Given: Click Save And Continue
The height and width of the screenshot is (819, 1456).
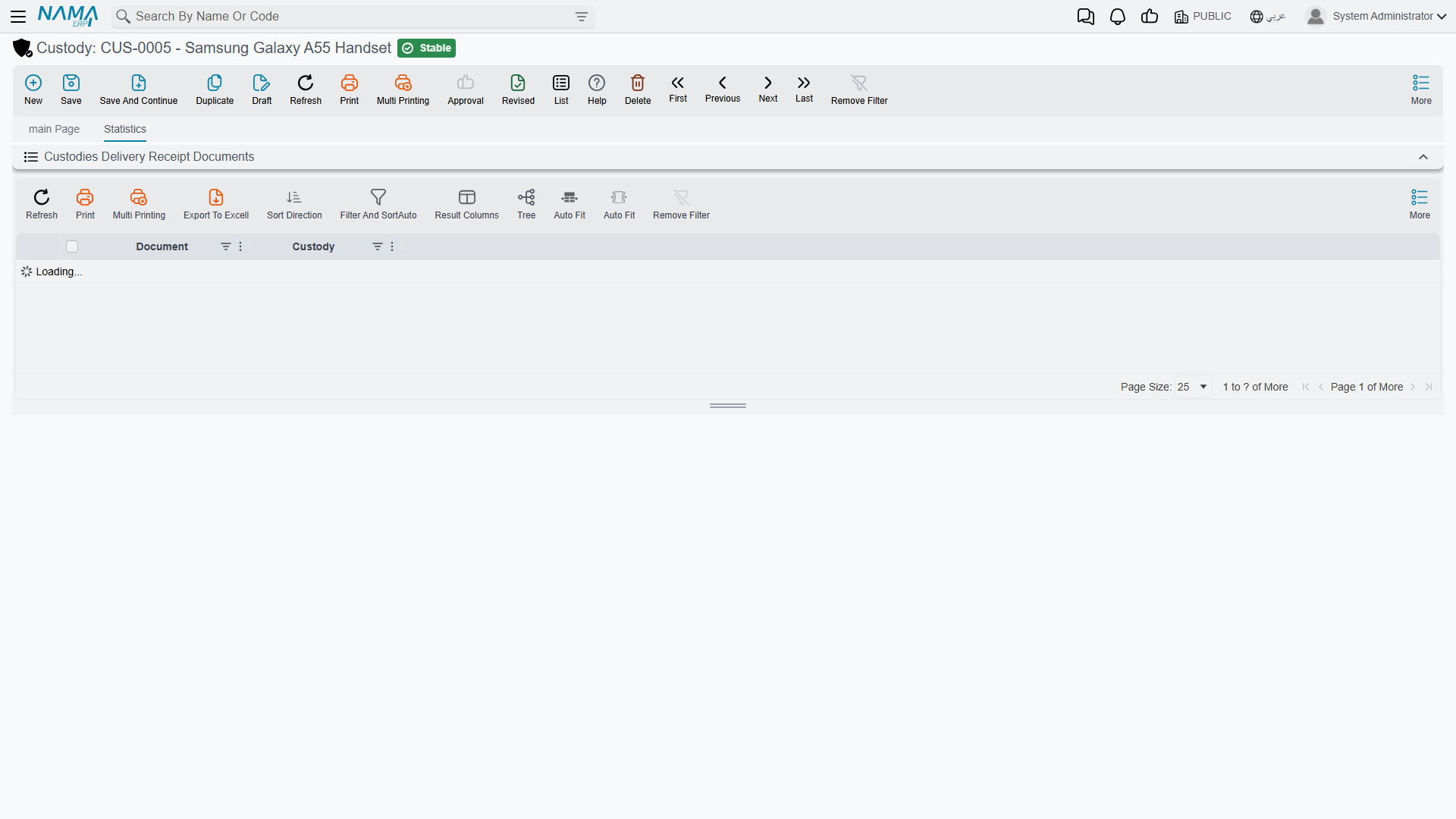Looking at the screenshot, I should point(139,89).
